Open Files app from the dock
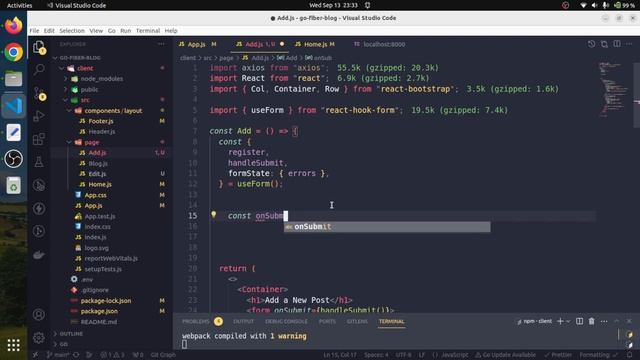 13,79
